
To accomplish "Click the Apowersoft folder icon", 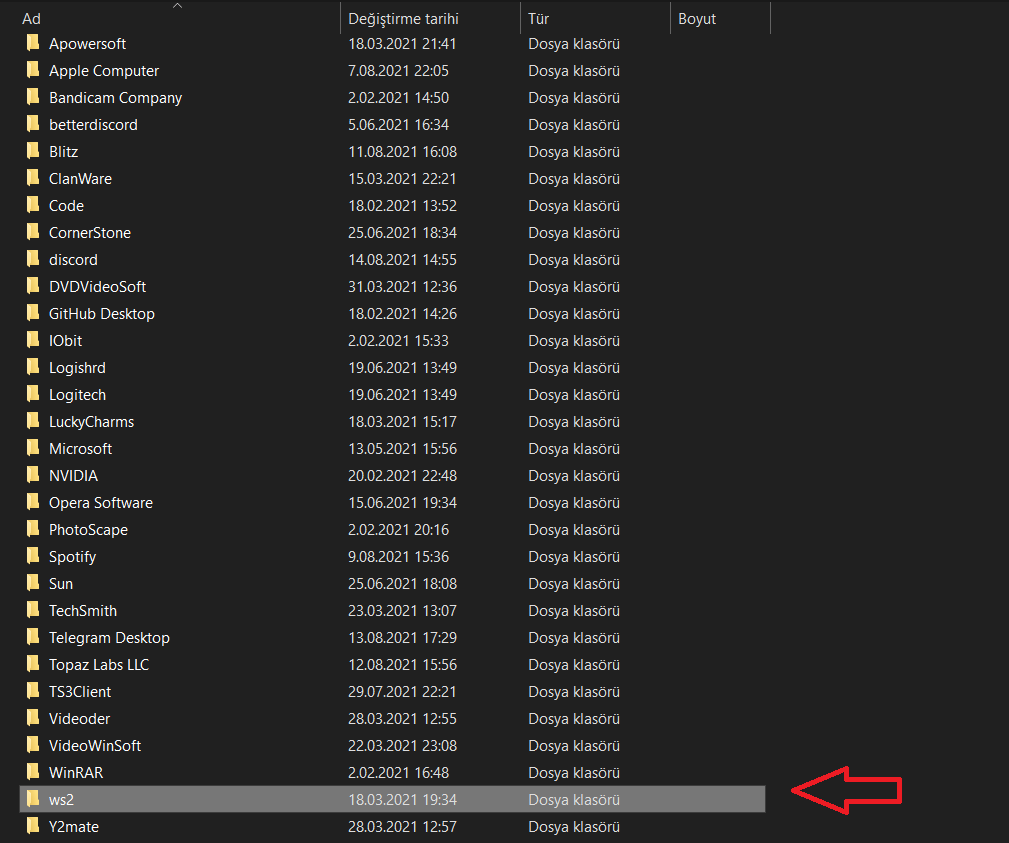I will [x=33, y=43].
